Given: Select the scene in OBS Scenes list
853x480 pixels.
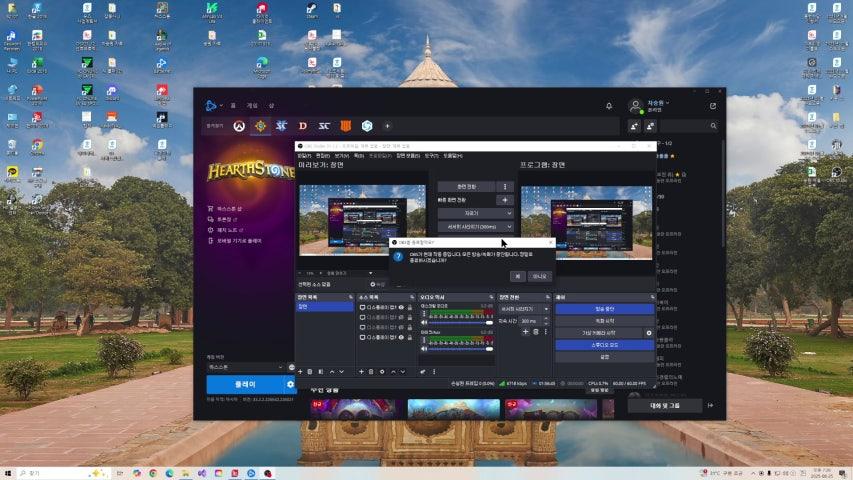Looking at the screenshot, I should pyautogui.click(x=325, y=307).
